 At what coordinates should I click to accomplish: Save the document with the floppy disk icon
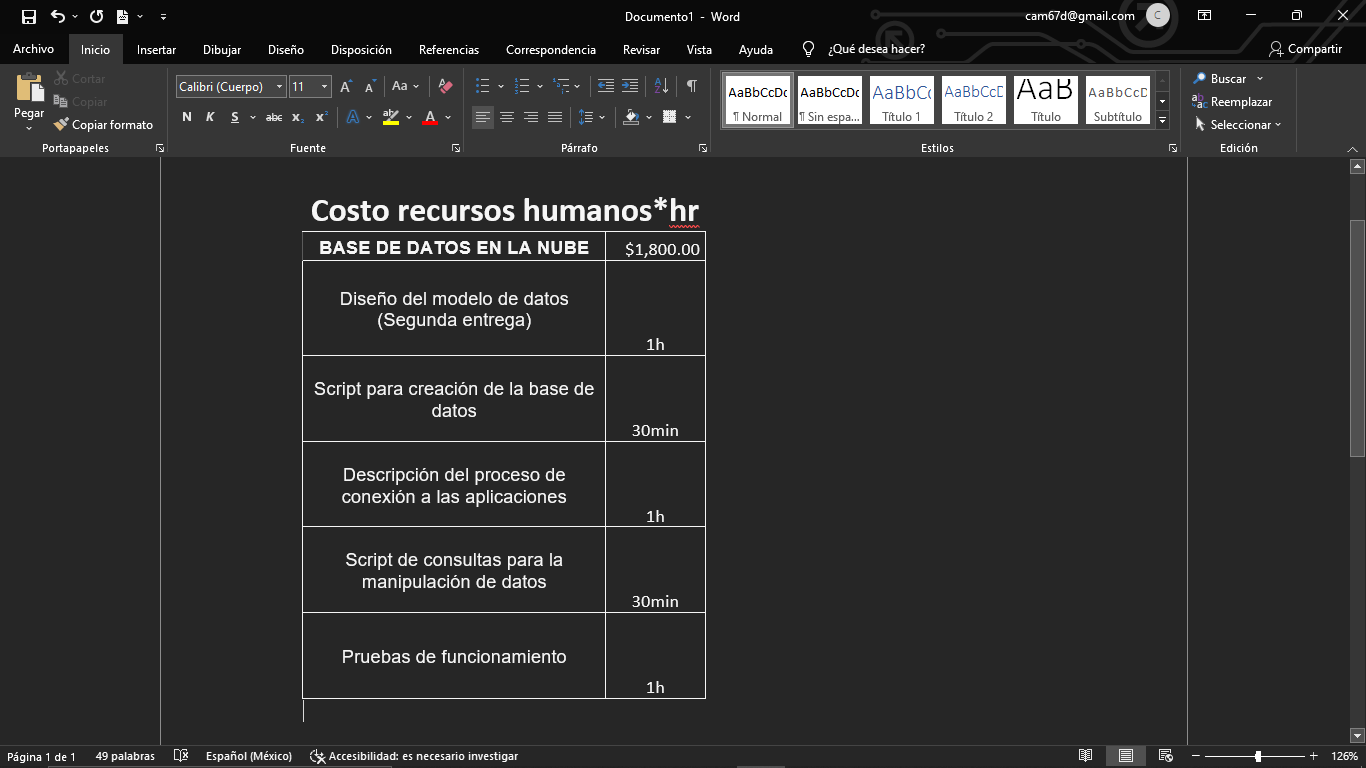29,16
